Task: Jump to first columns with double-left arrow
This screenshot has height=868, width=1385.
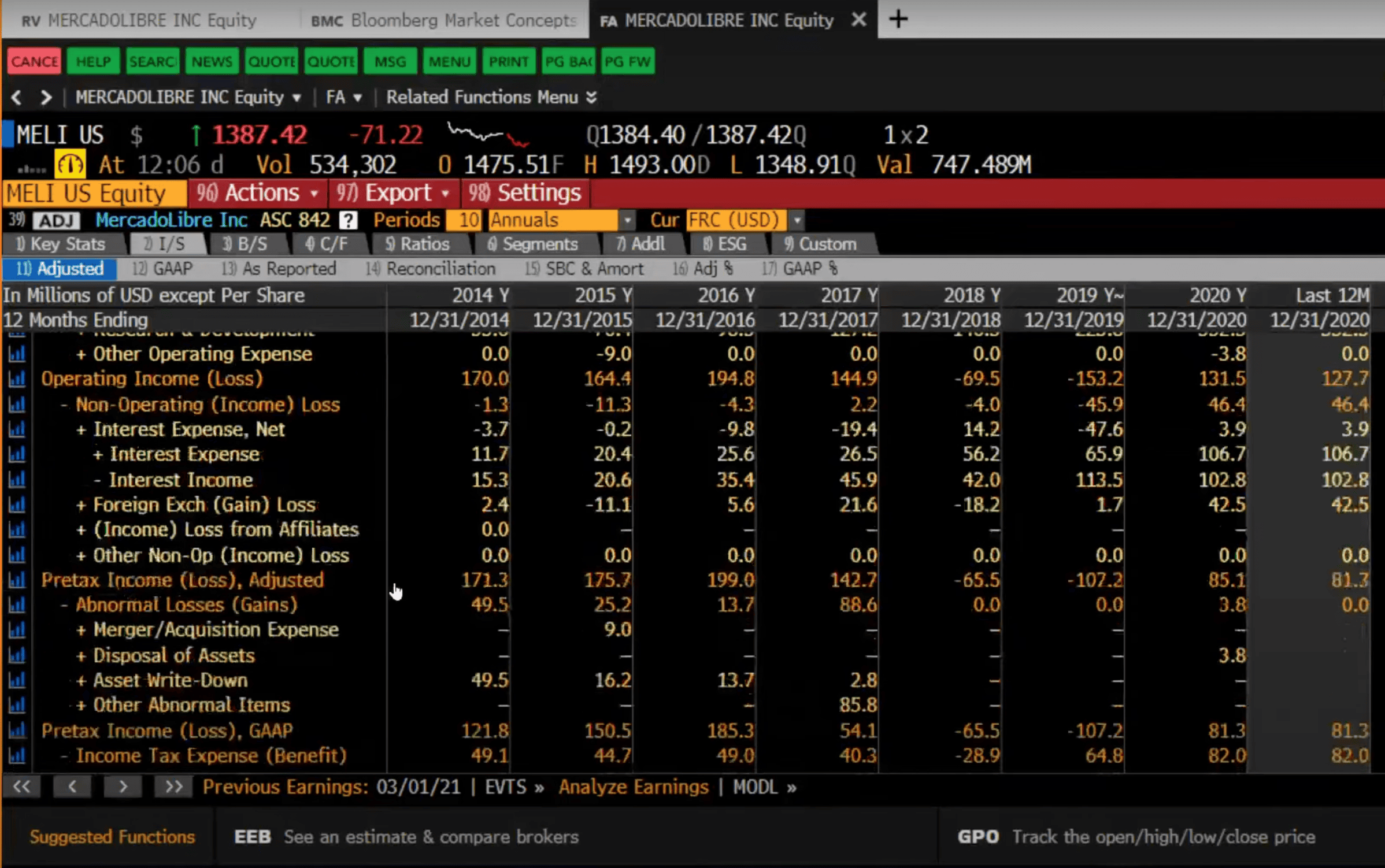Action: (x=21, y=787)
